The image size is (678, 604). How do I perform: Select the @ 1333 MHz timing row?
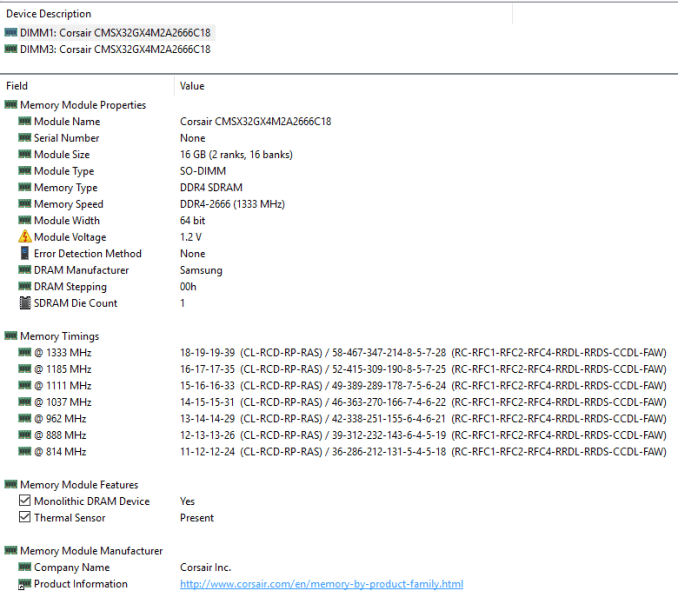[x=62, y=353]
